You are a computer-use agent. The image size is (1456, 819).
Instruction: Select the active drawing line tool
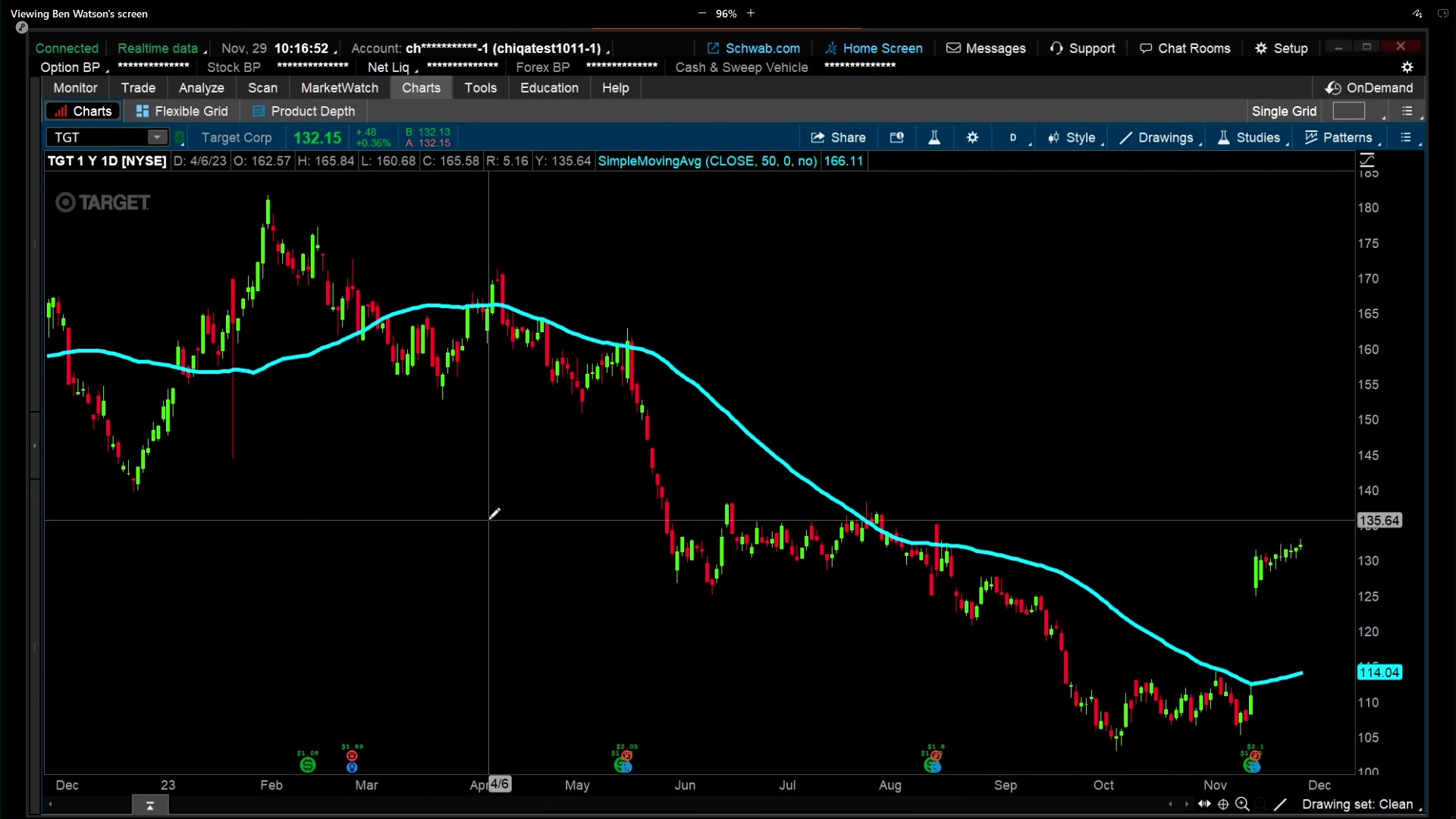pyautogui.click(x=1281, y=804)
